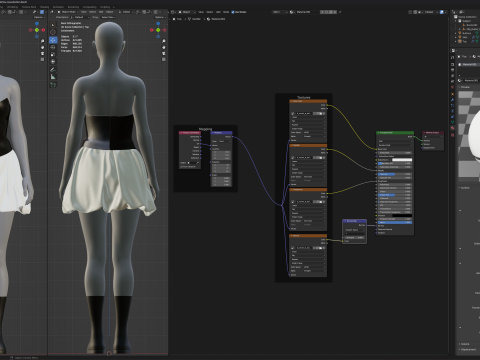The image size is (480, 360).
Task: Open the orange Object properties tab
Action: point(452,94)
